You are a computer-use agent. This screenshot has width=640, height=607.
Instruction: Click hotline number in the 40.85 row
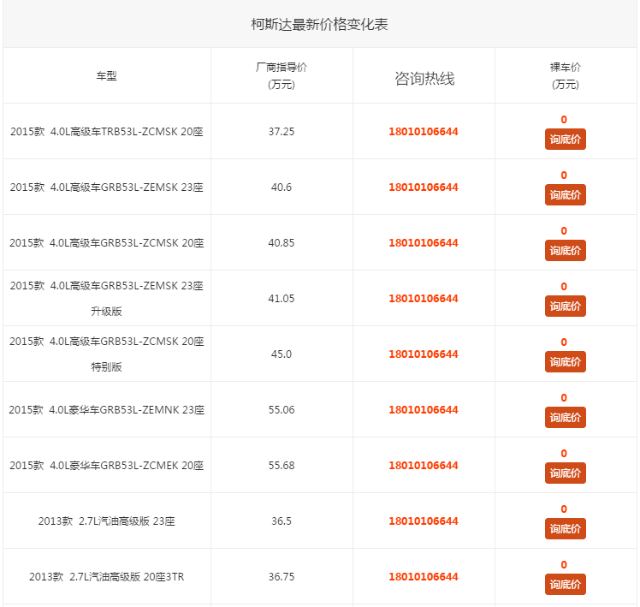423,243
